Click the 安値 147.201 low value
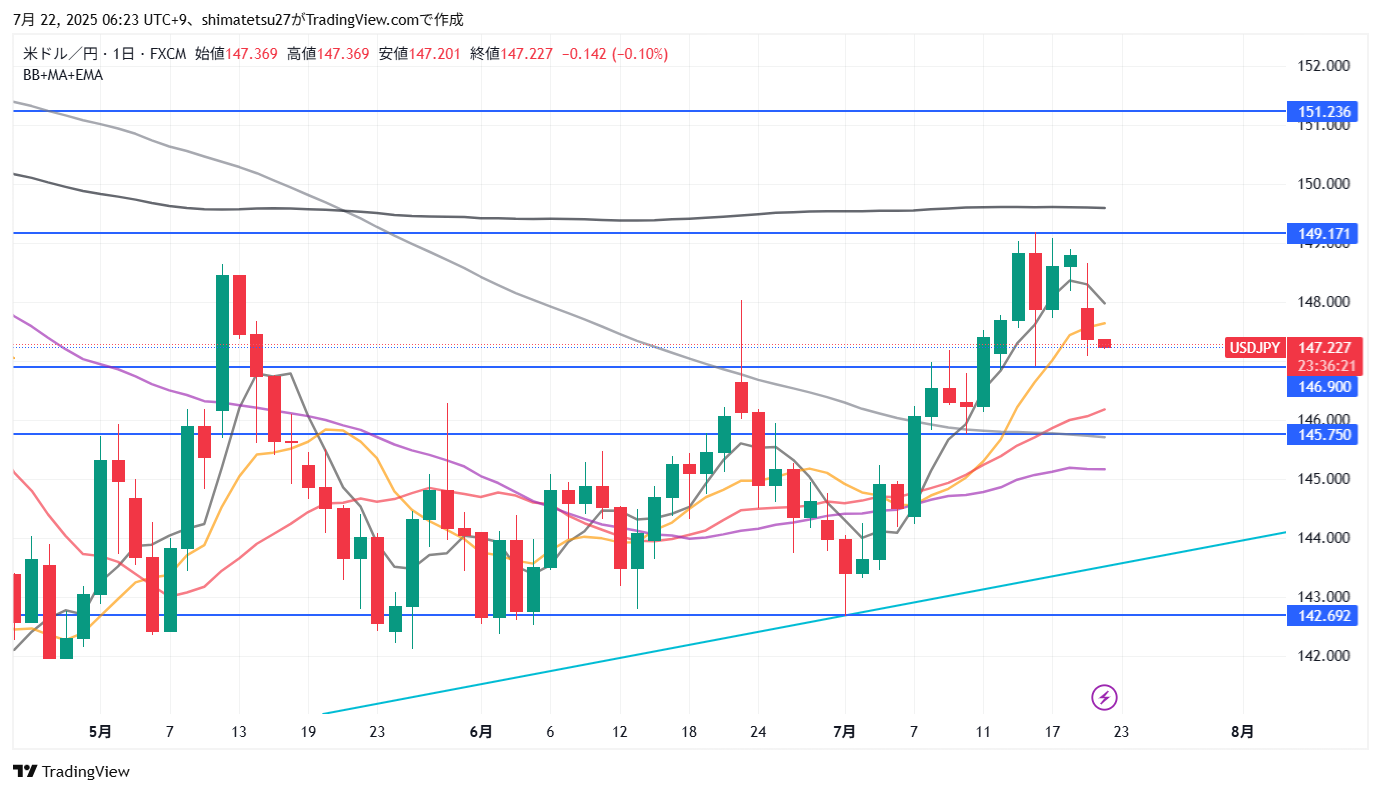This screenshot has width=1381, height=793. [x=420, y=54]
